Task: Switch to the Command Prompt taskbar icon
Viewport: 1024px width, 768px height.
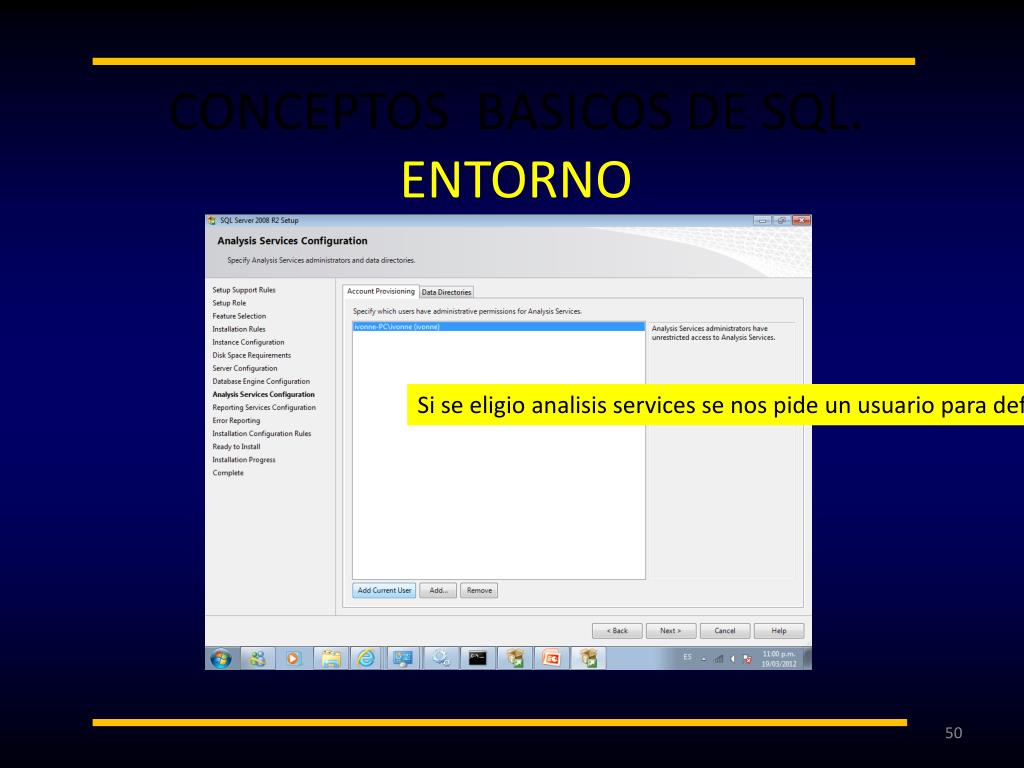Action: (x=477, y=658)
